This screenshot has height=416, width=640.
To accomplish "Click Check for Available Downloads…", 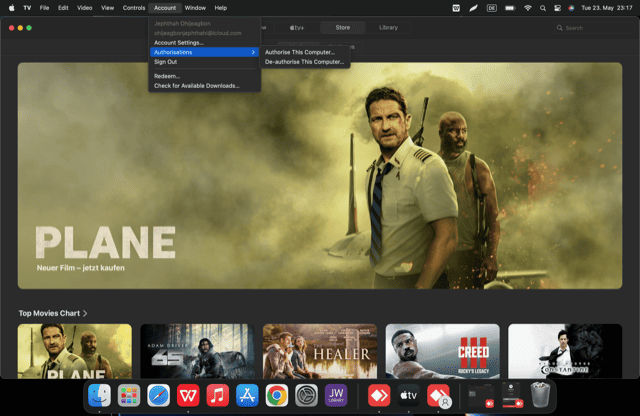I will tap(197, 86).
